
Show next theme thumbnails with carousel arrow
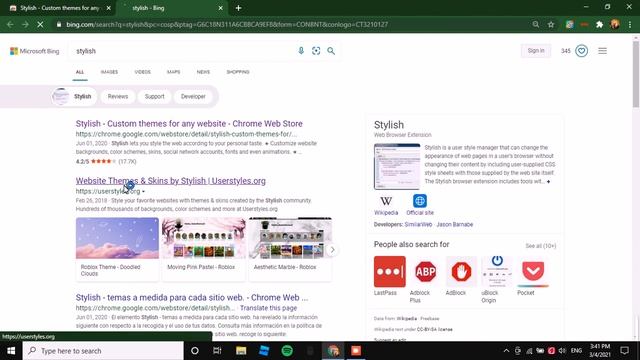[332, 250]
